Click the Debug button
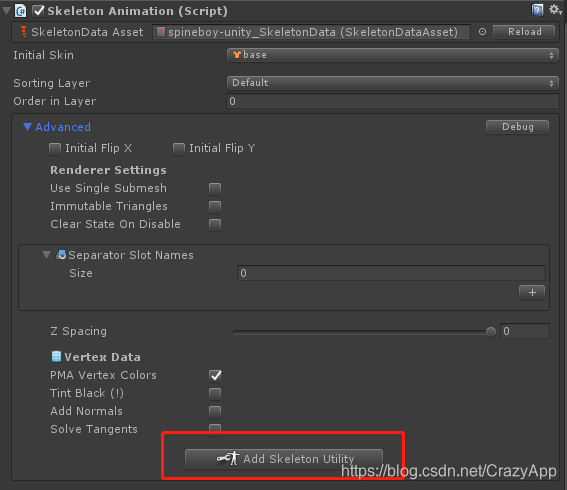Screen dimensions: 567x490 tap(517, 127)
